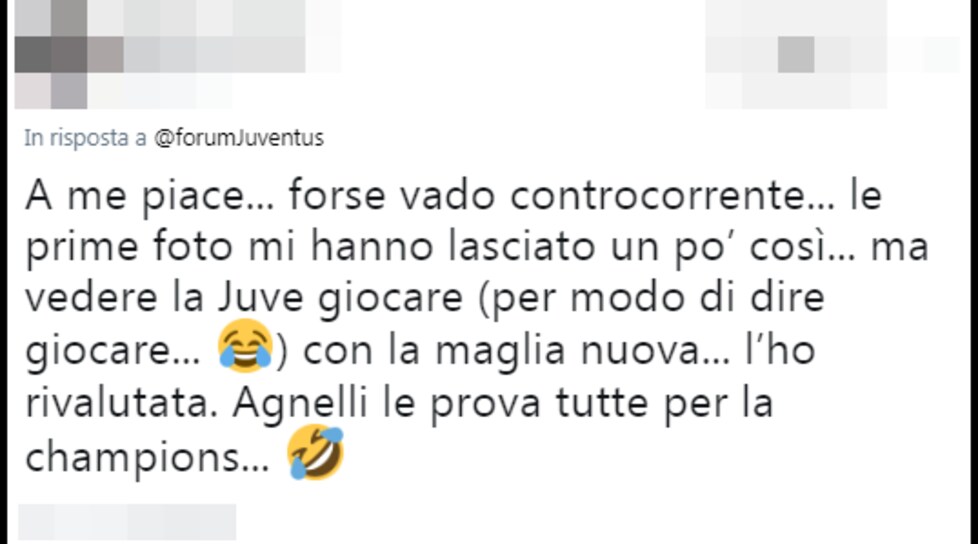The image size is (978, 544).
Task: Click the word 'lasciato' in second line
Action: tap(521, 246)
